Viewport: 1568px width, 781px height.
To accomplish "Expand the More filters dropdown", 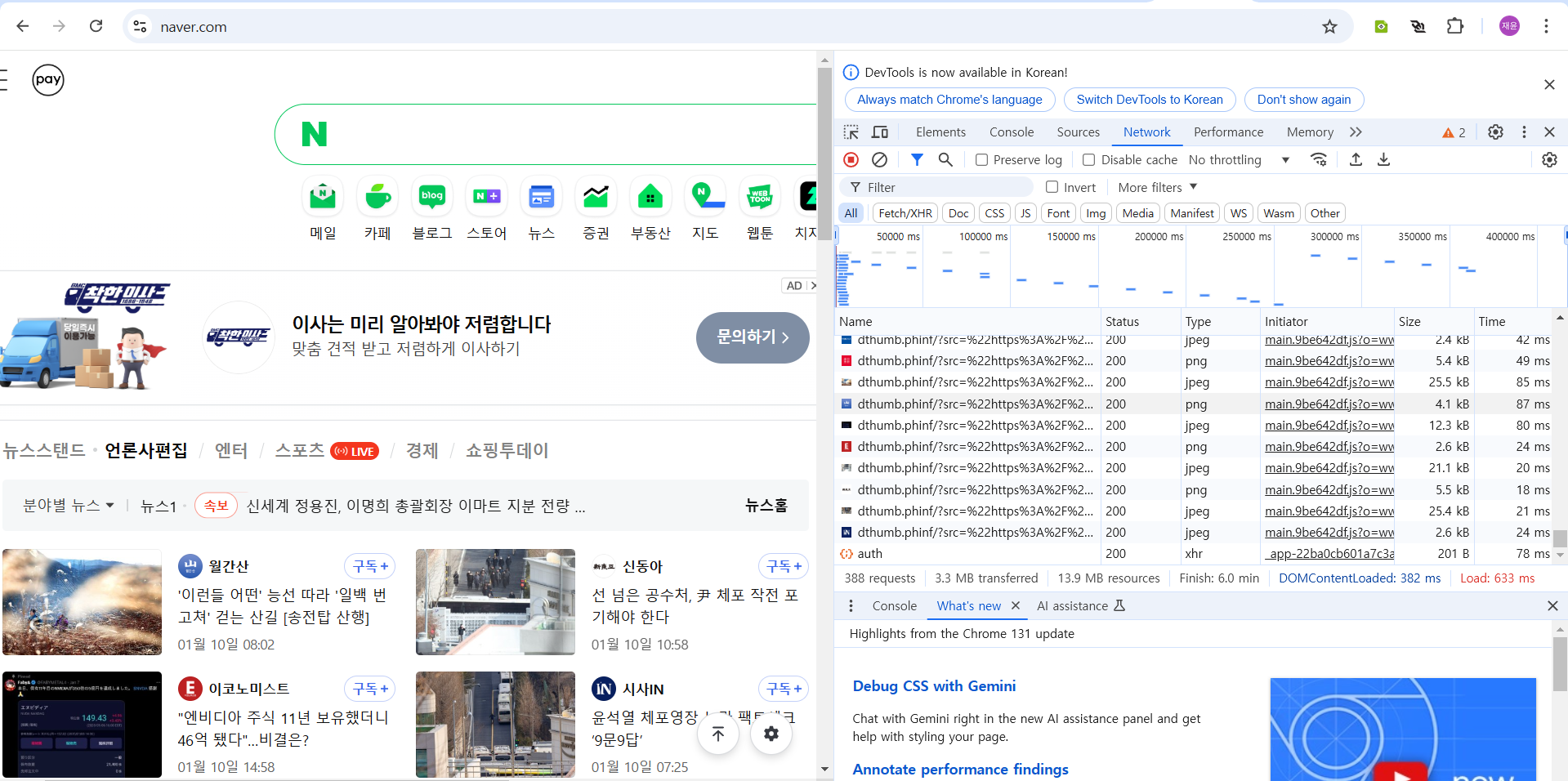I will pyautogui.click(x=1157, y=187).
